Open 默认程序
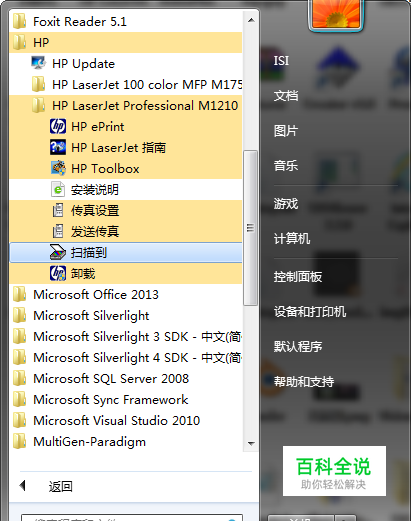 (x=298, y=347)
